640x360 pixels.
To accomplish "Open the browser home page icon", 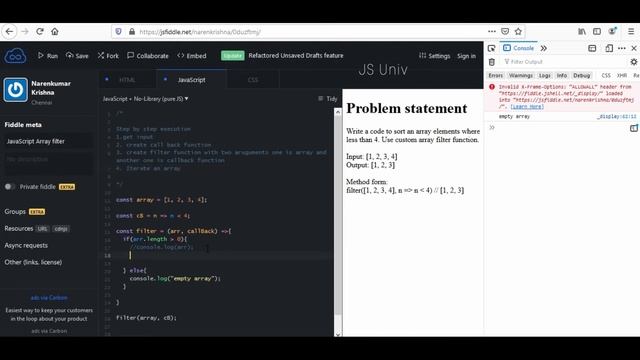I will [55, 31].
